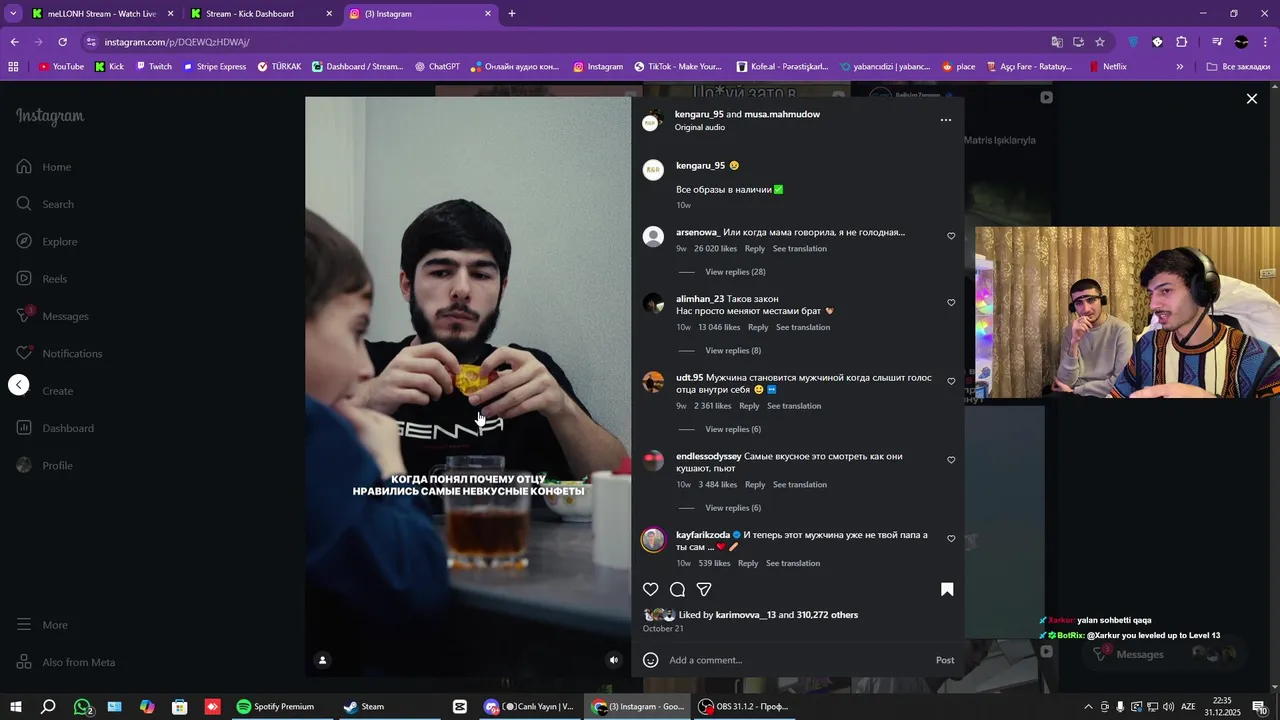This screenshot has height=720, width=1280.
Task: Open musa.mahmudow profile link in post header
Action: (782, 114)
